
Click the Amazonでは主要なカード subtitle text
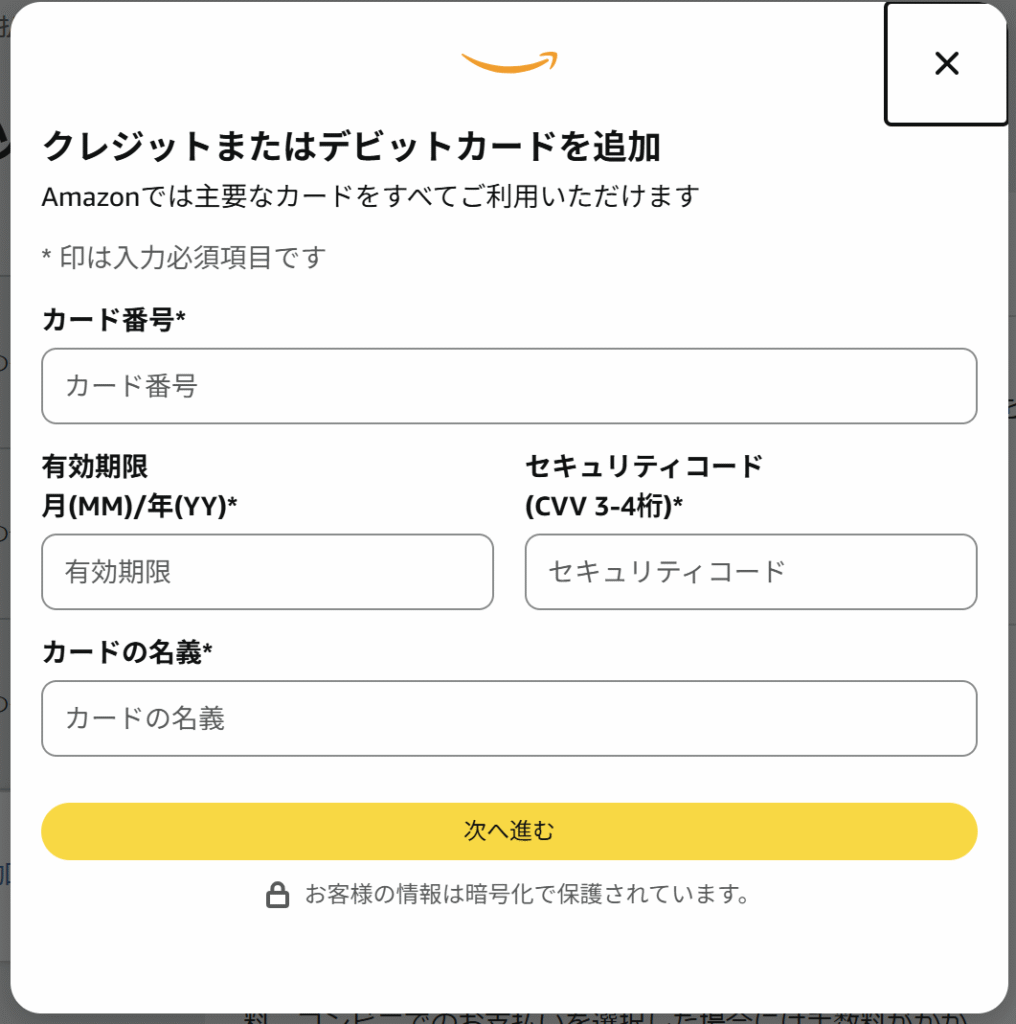pos(371,196)
